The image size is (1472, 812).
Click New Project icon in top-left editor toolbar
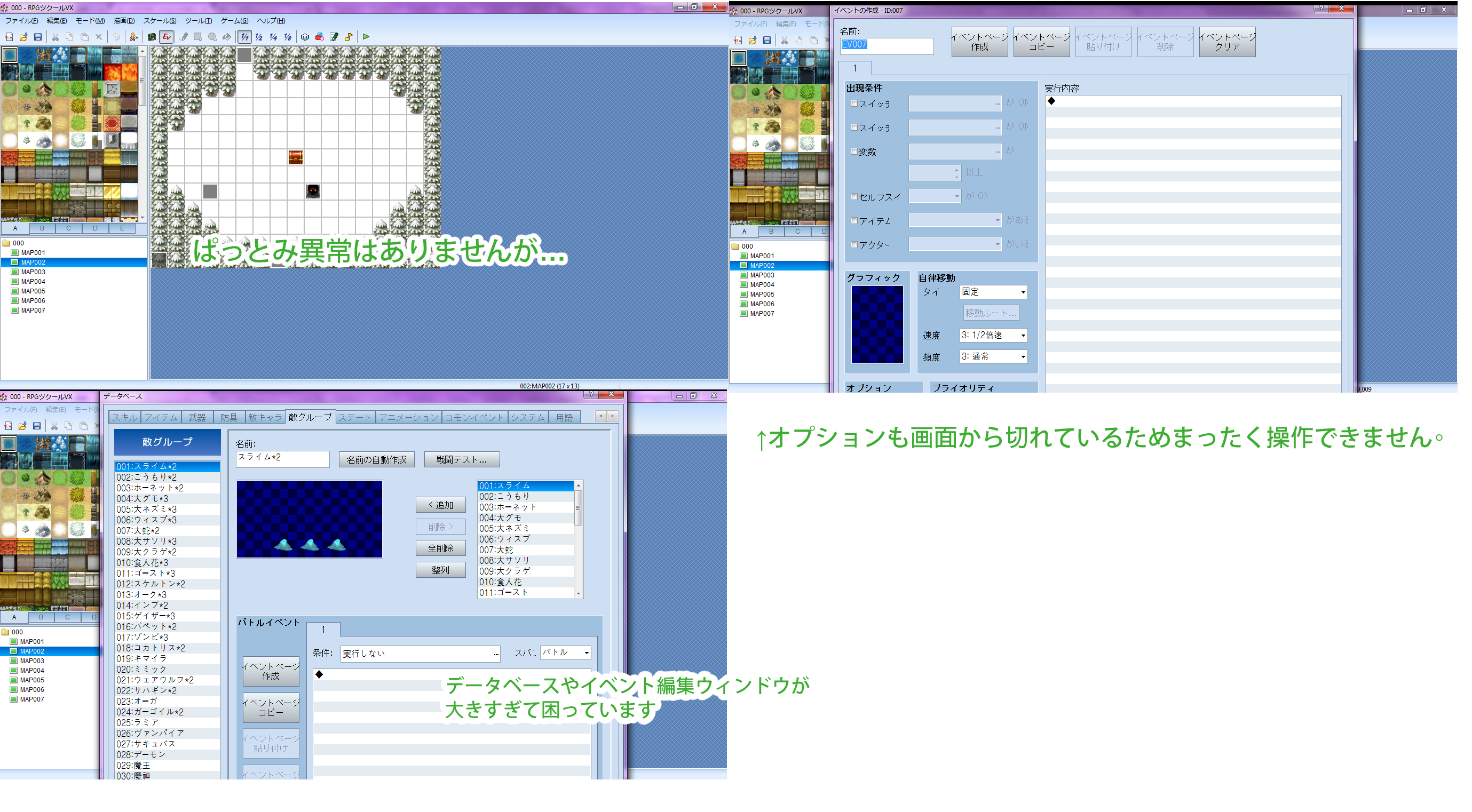(9, 37)
